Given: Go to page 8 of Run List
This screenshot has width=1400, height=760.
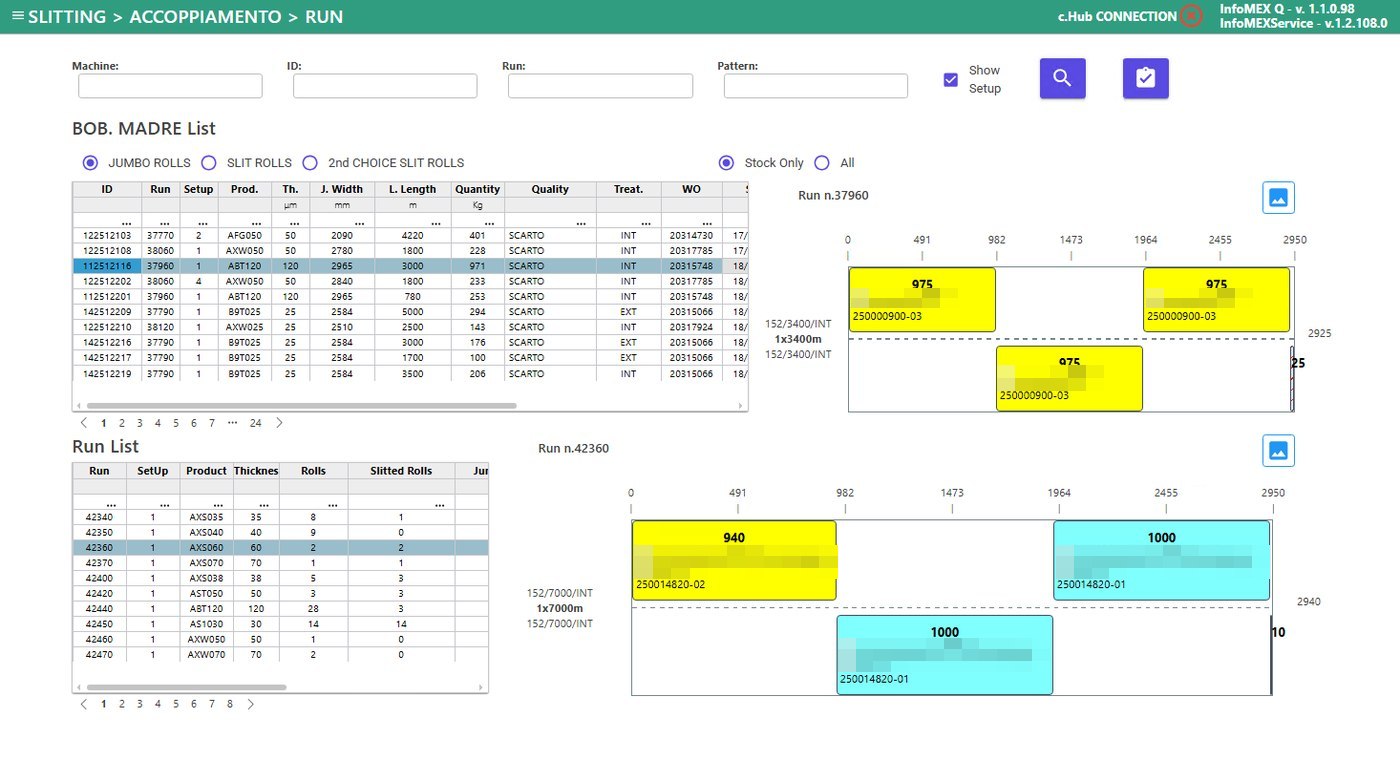Looking at the screenshot, I should (x=230, y=704).
